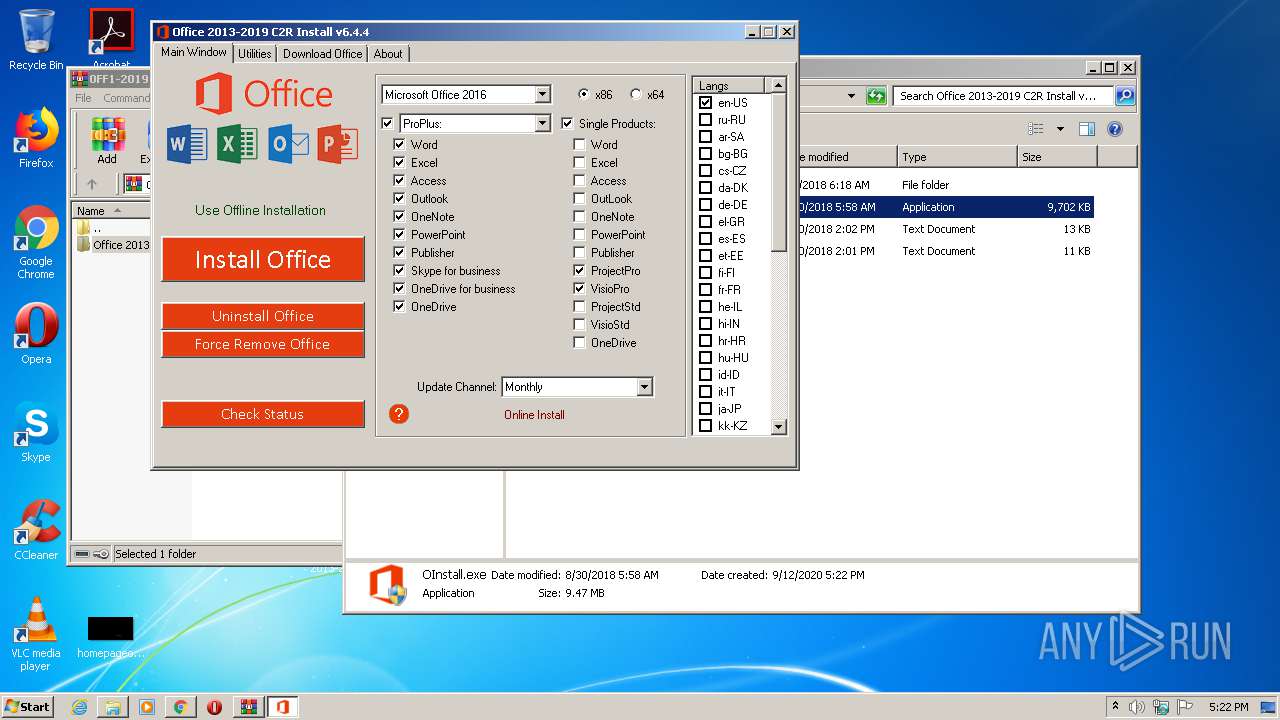Enable ru-RU language checkbox
Image resolution: width=1280 pixels, height=720 pixels.
(x=705, y=119)
